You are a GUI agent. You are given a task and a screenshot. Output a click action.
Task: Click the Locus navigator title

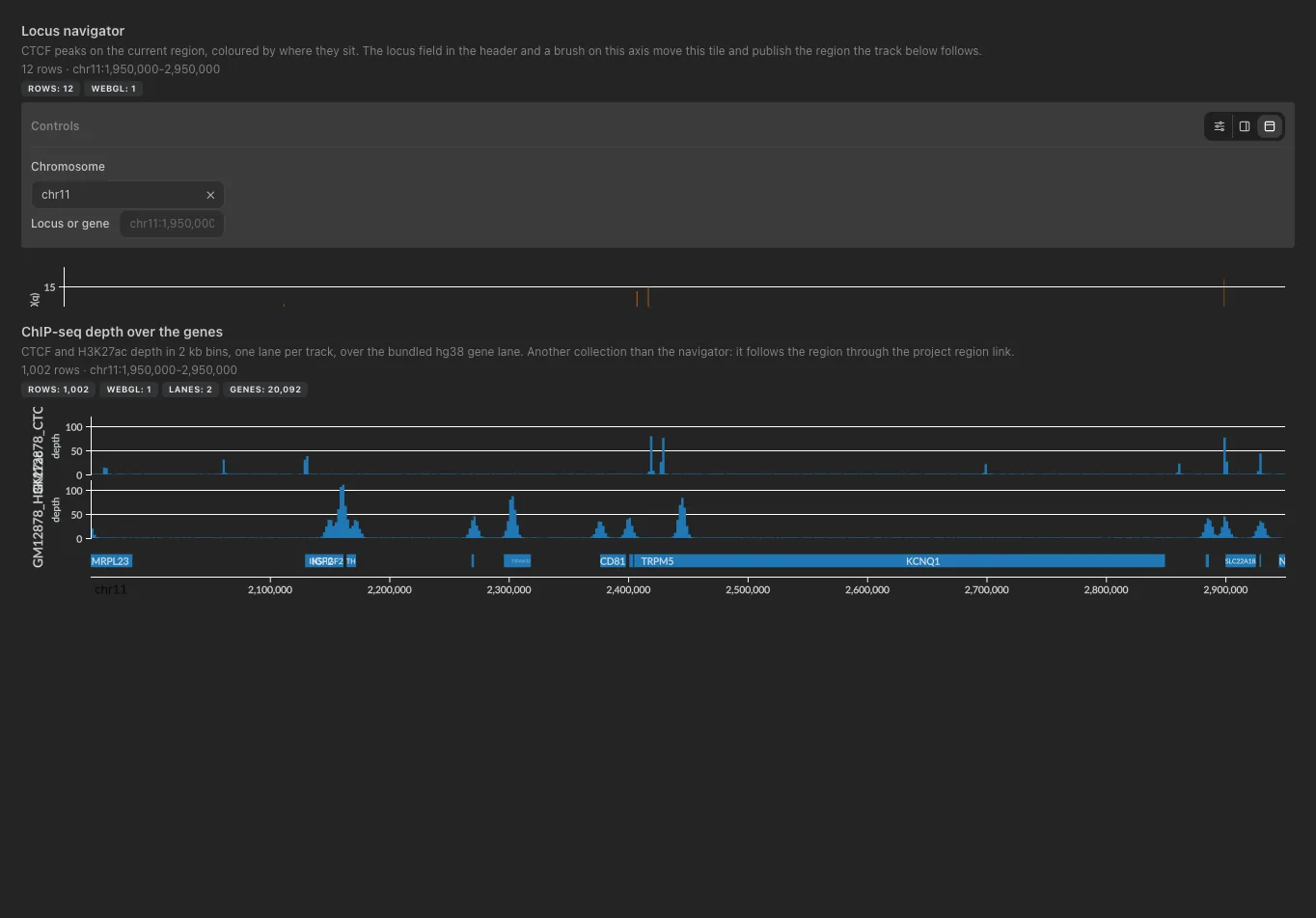[x=72, y=31]
